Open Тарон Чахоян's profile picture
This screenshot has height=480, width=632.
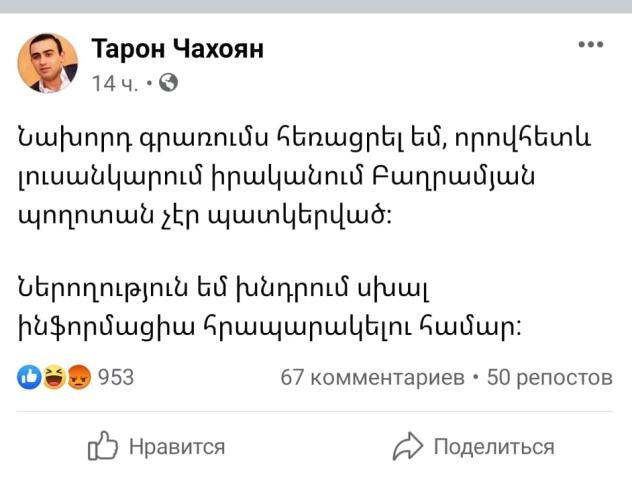pyautogui.click(x=47, y=62)
